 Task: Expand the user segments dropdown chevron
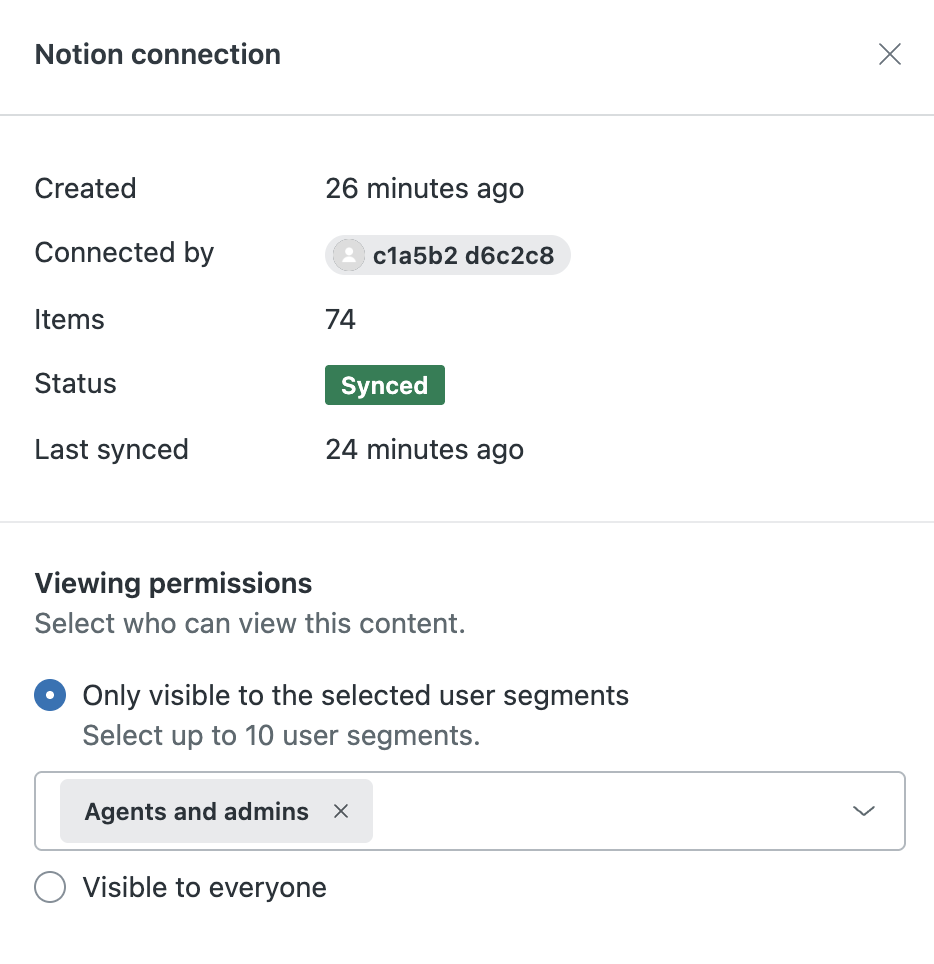(x=863, y=811)
